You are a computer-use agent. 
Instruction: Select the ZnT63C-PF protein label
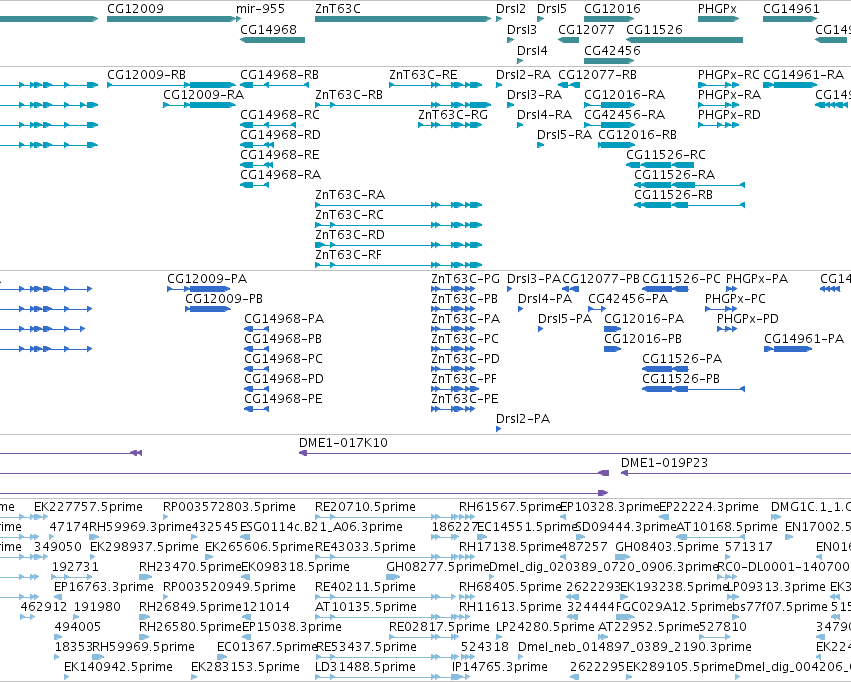(464, 379)
